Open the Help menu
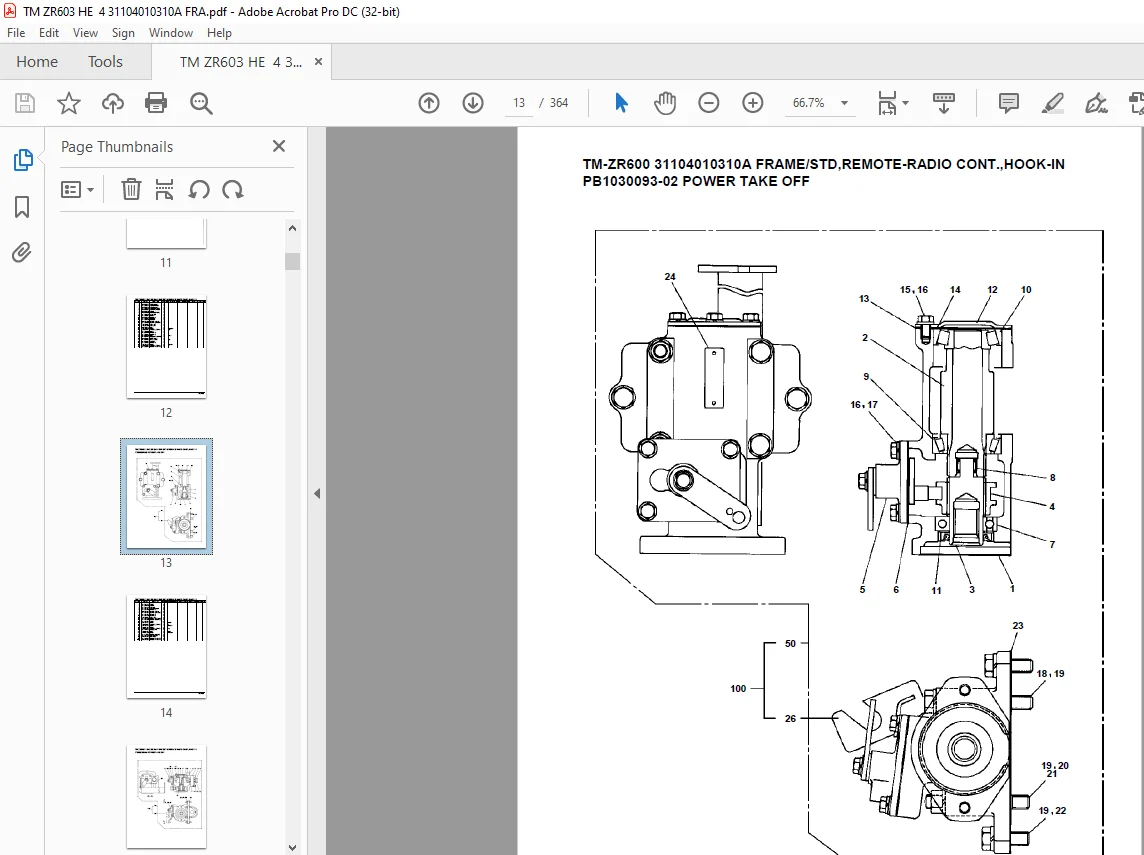The height and width of the screenshot is (855, 1144). (x=219, y=33)
